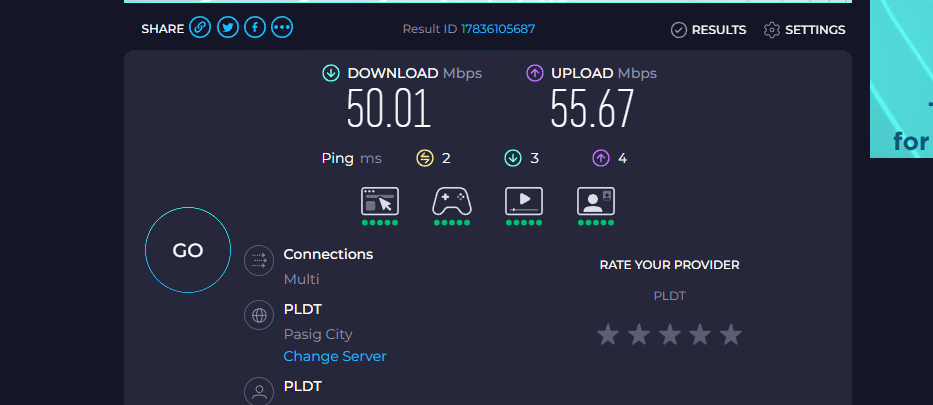Click the upload latency ping icon
The image size is (933, 405).
[x=601, y=158]
